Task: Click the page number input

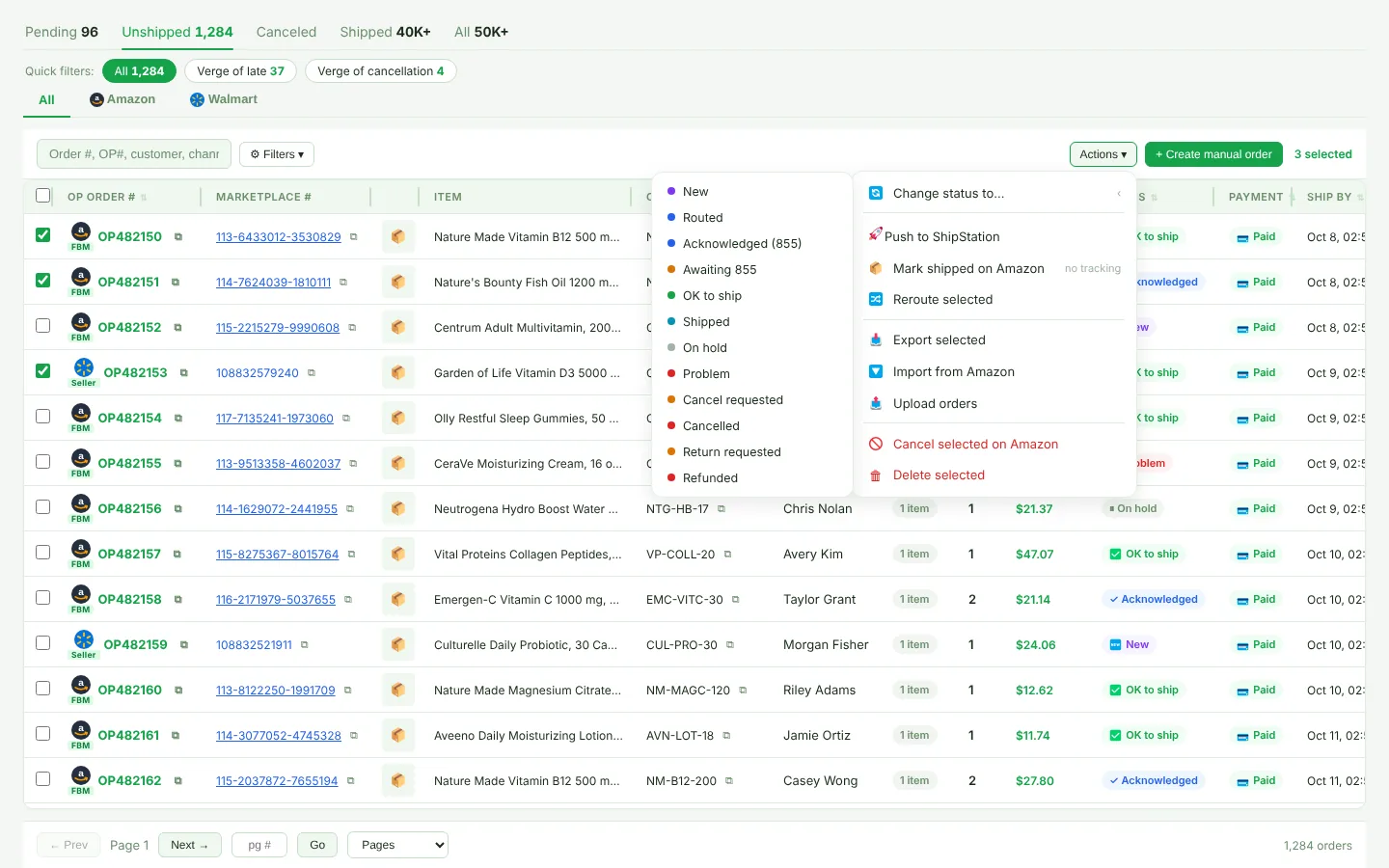Action: coord(260,845)
